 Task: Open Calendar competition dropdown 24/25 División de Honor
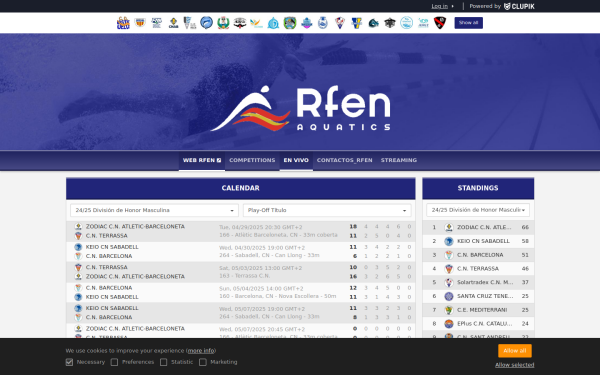(154, 210)
